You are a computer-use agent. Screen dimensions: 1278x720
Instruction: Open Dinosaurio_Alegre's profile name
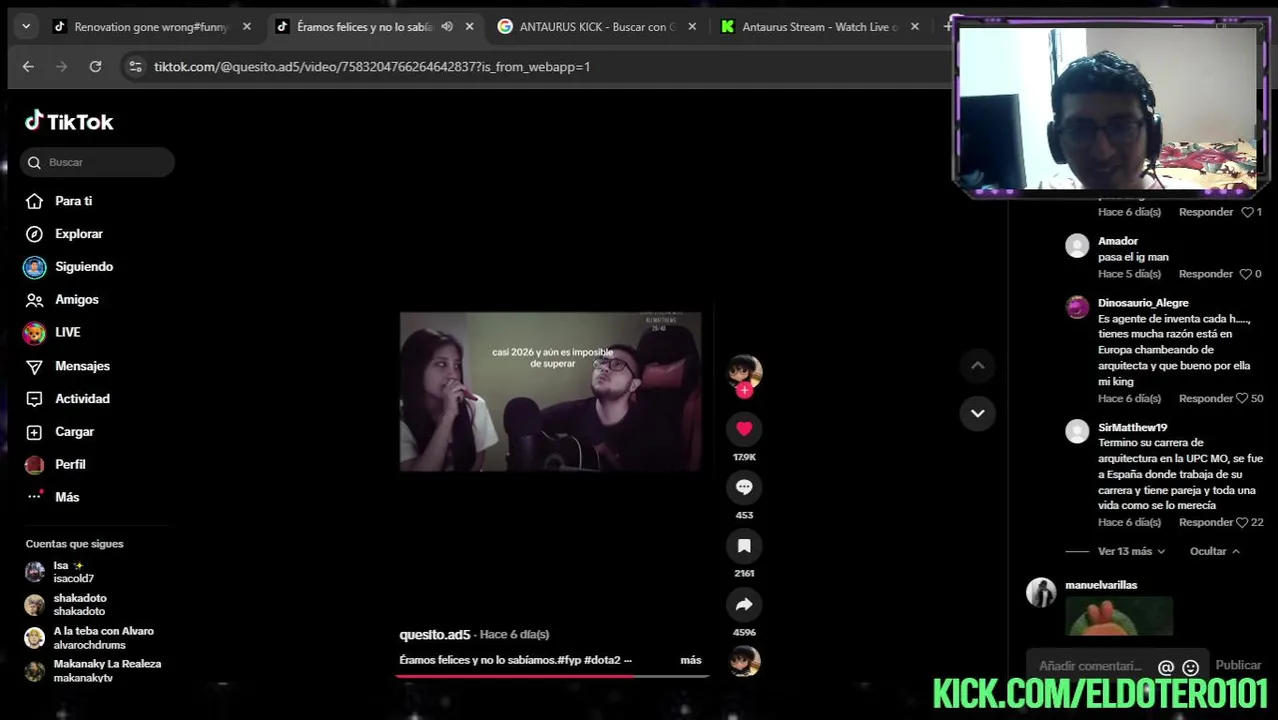[x=1143, y=303]
